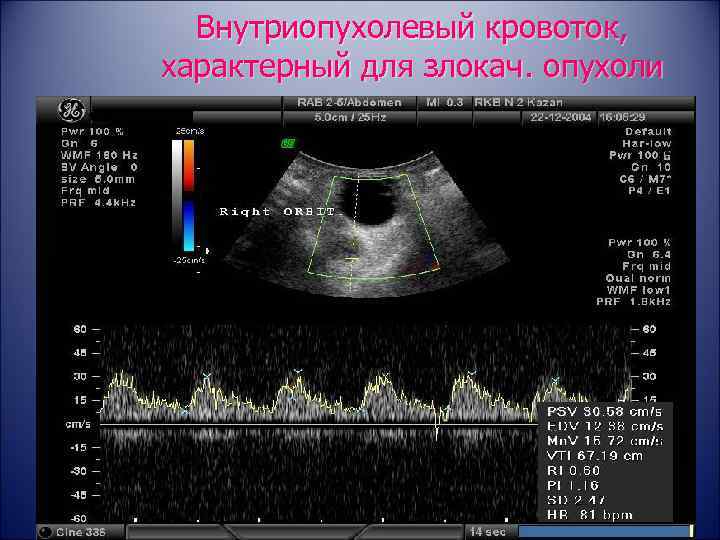
Task: Click the '-25cm/s' bottom label of the color scale
Action: pos(189,260)
